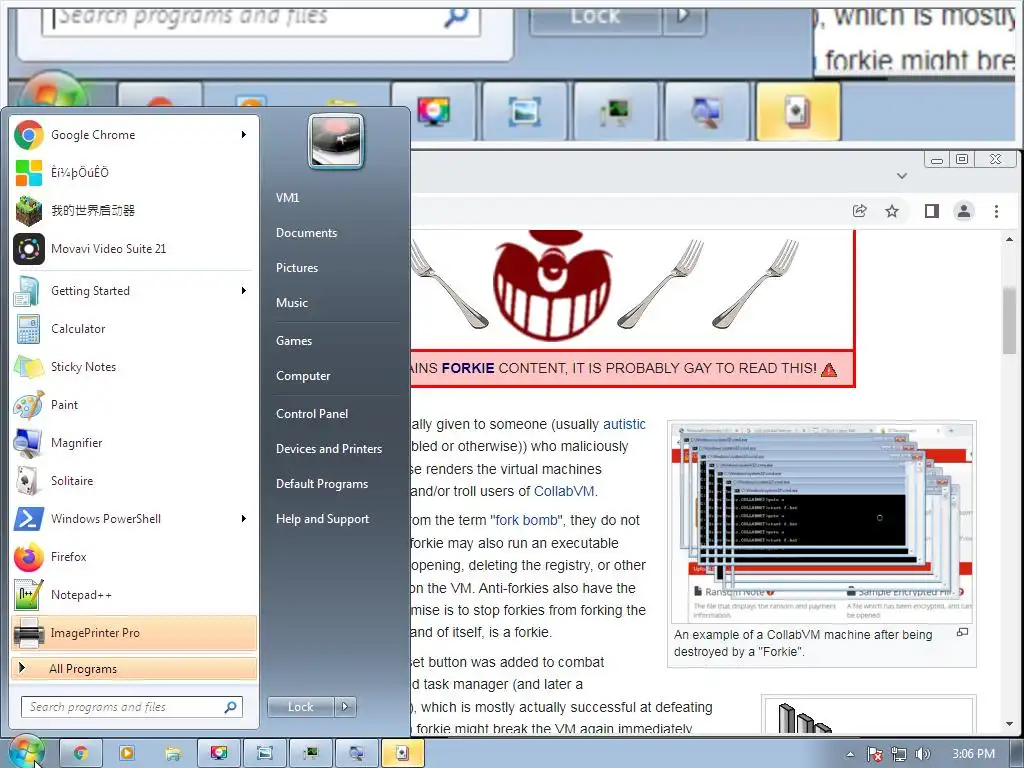This screenshot has width=1024, height=768.
Task: Open the Action Center flag in the tray
Action: pos(874,754)
